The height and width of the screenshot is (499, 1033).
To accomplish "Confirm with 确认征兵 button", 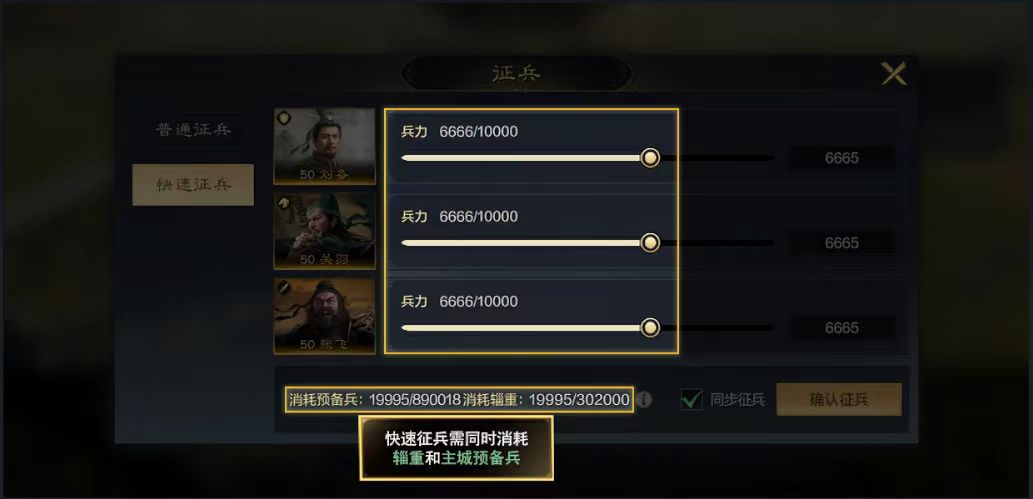I will [x=839, y=399].
